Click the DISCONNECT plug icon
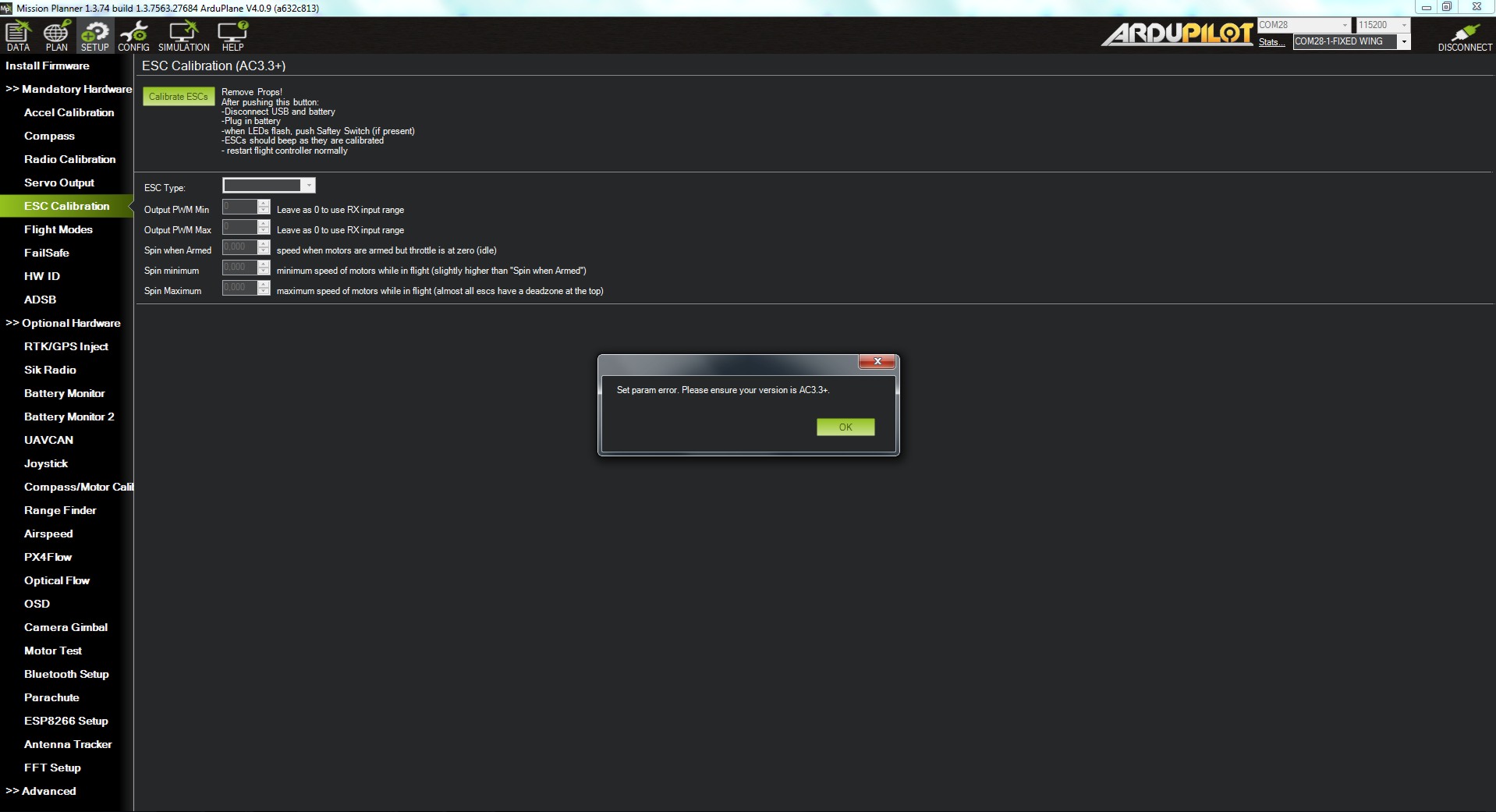This screenshot has height=812, width=1496. (x=1464, y=36)
